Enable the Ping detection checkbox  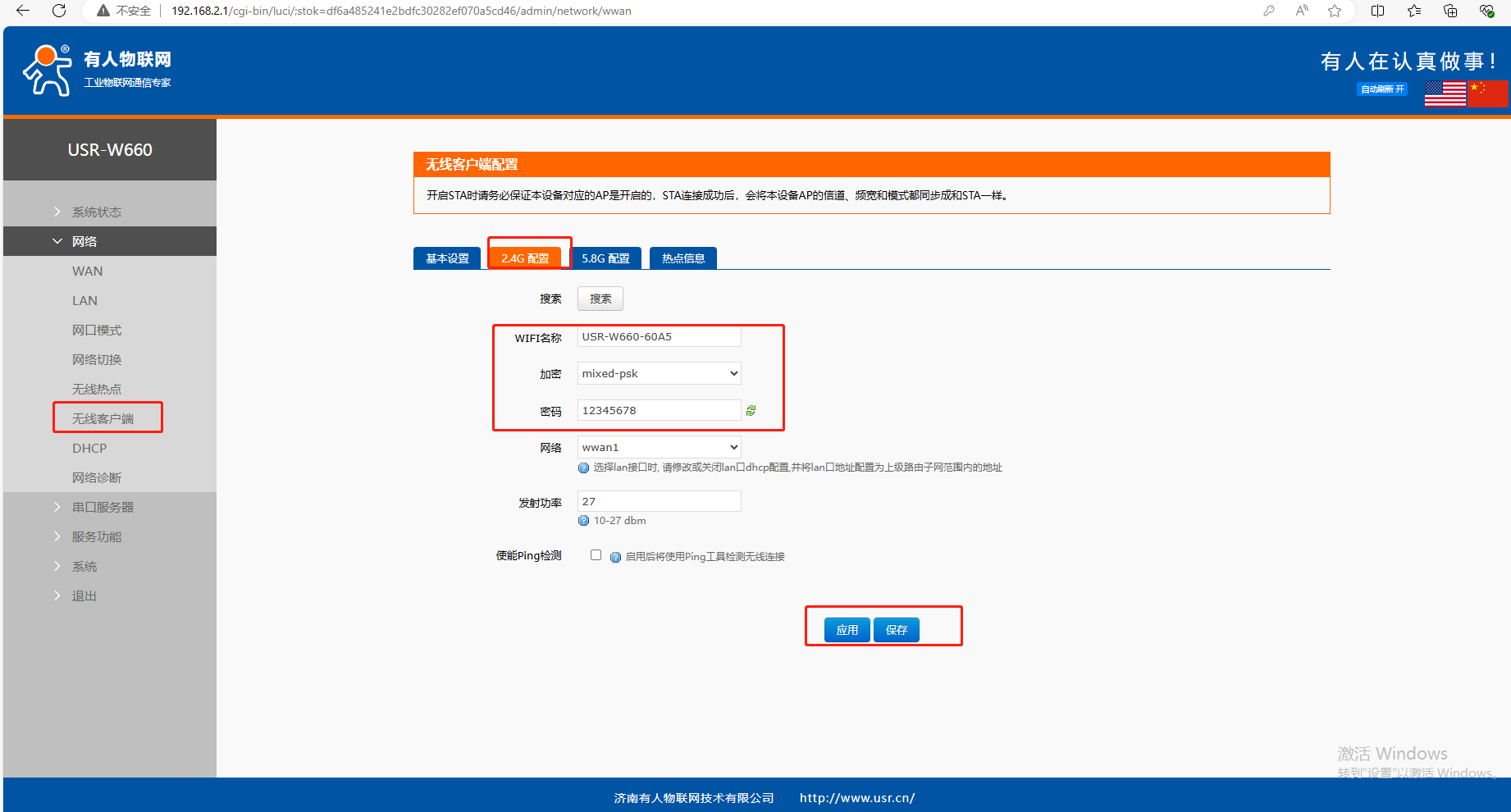(596, 555)
